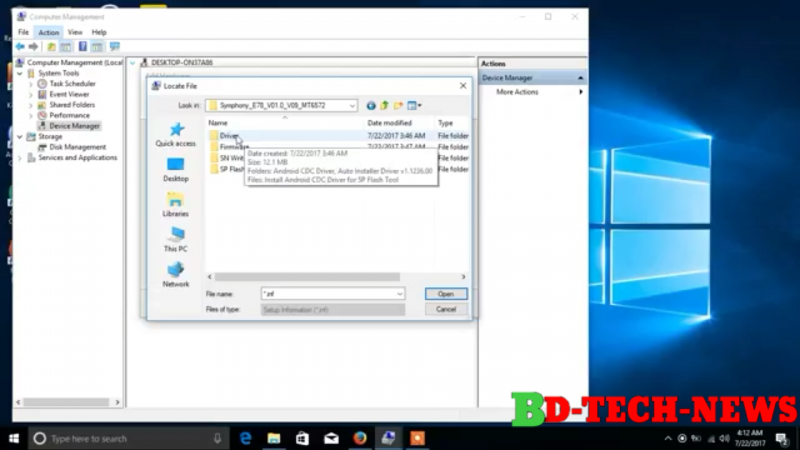Collapse the Storage tree node
The image size is (800, 450).
tap(20, 137)
